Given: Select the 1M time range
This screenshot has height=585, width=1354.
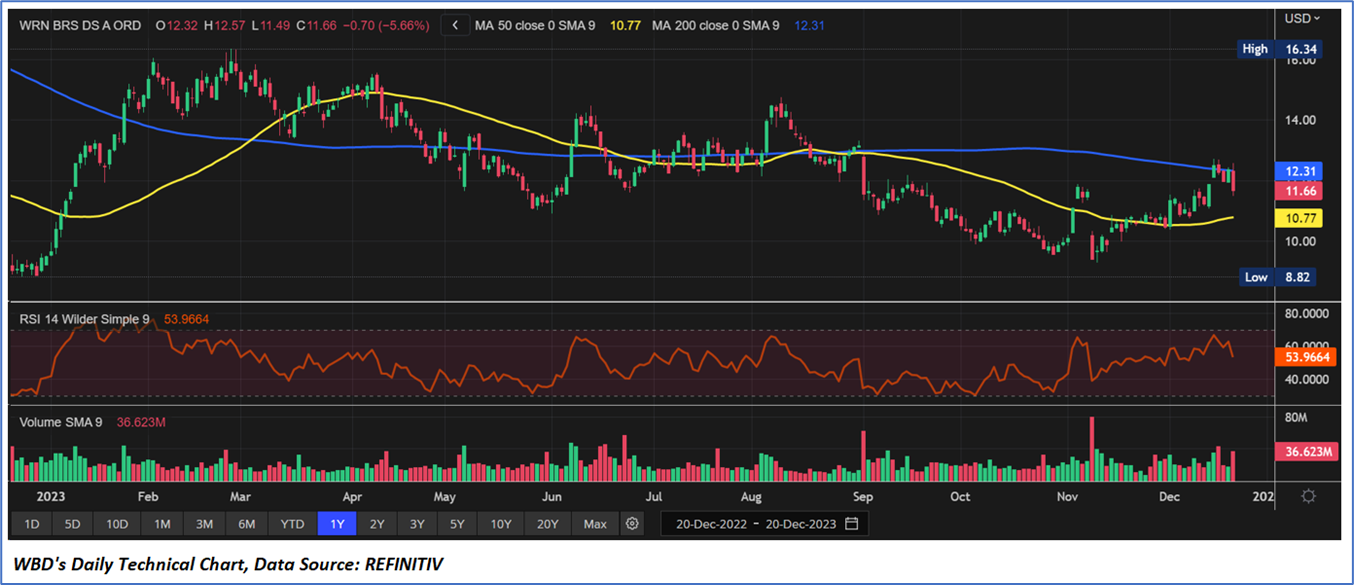Looking at the screenshot, I should [162, 524].
